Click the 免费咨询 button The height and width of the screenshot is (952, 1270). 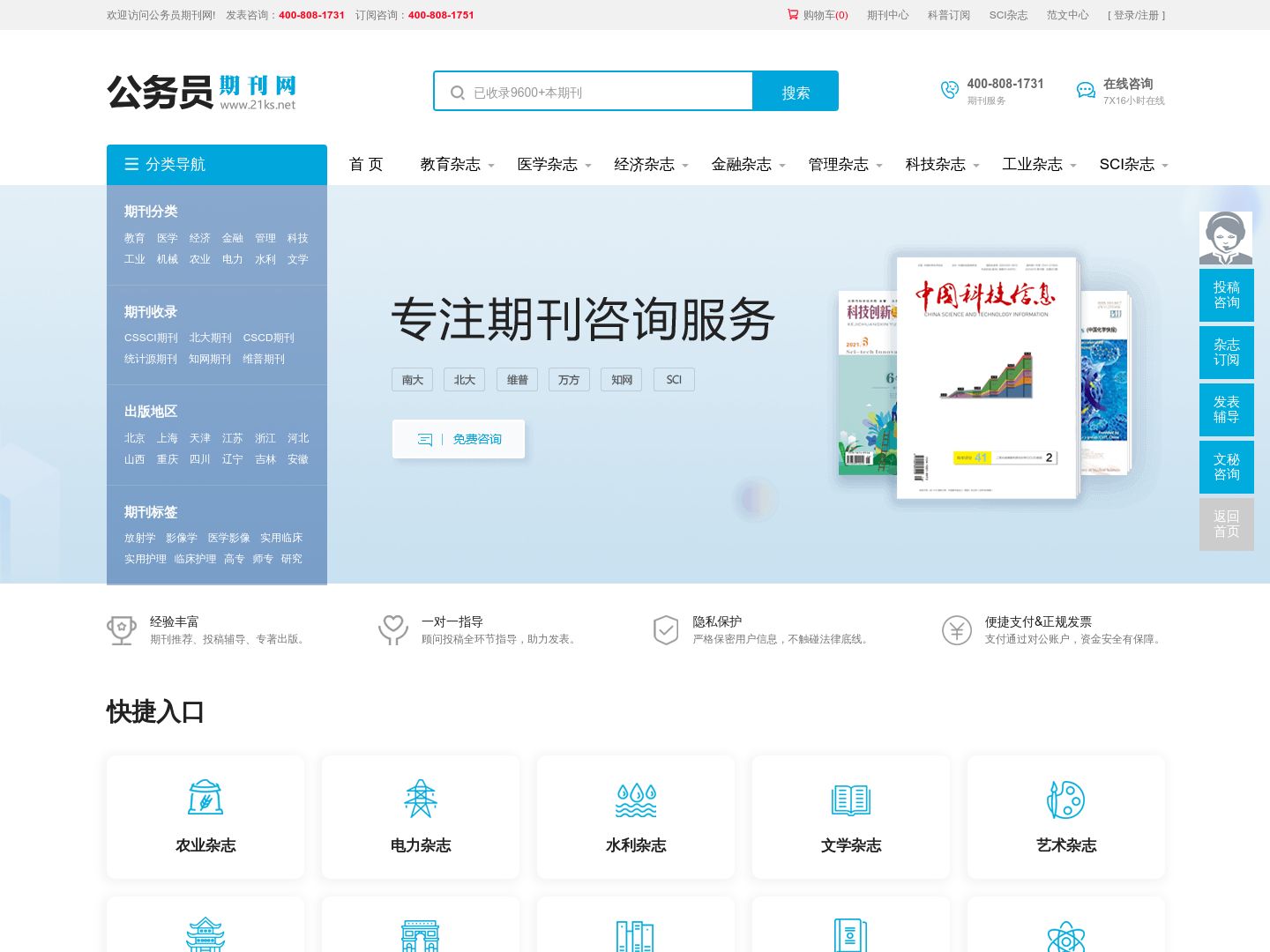click(x=459, y=439)
